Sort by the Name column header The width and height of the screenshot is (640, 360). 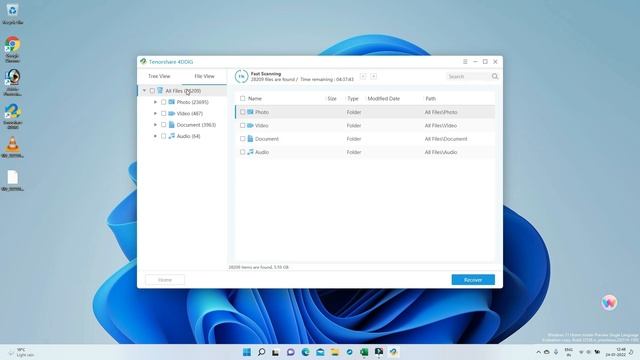(x=255, y=98)
